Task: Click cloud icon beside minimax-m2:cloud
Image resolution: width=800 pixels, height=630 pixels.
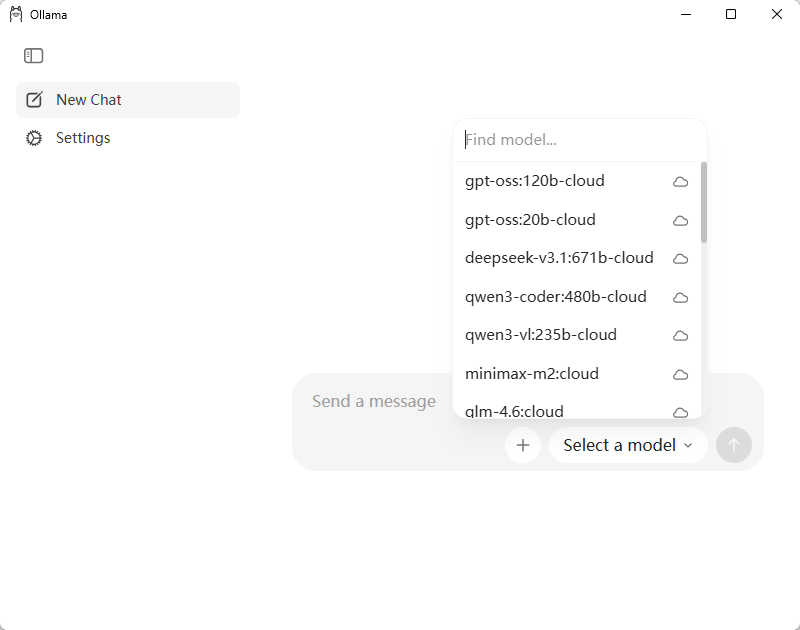Action: (681, 374)
